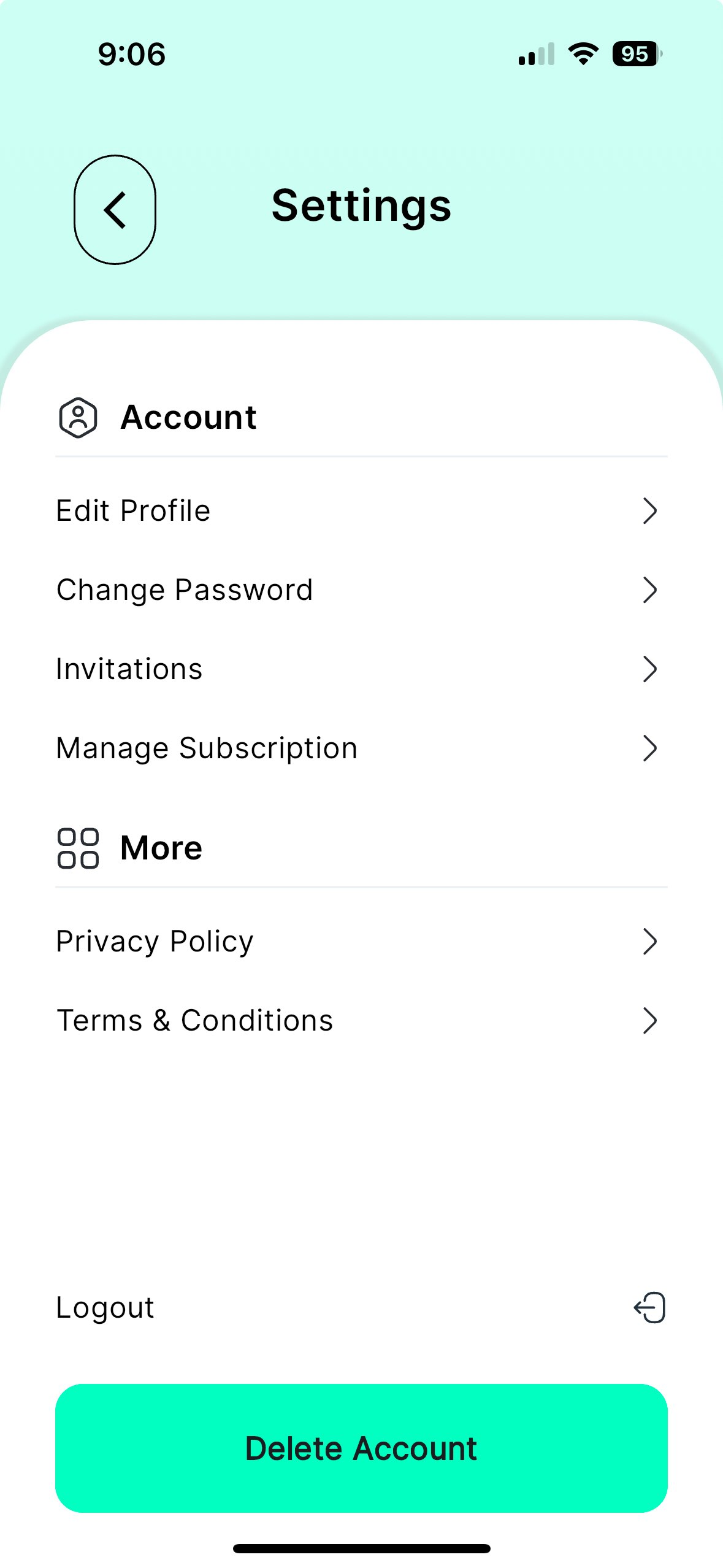Tap the 9:06 clock in status bar
This screenshot has width=723, height=1568.
click(132, 54)
